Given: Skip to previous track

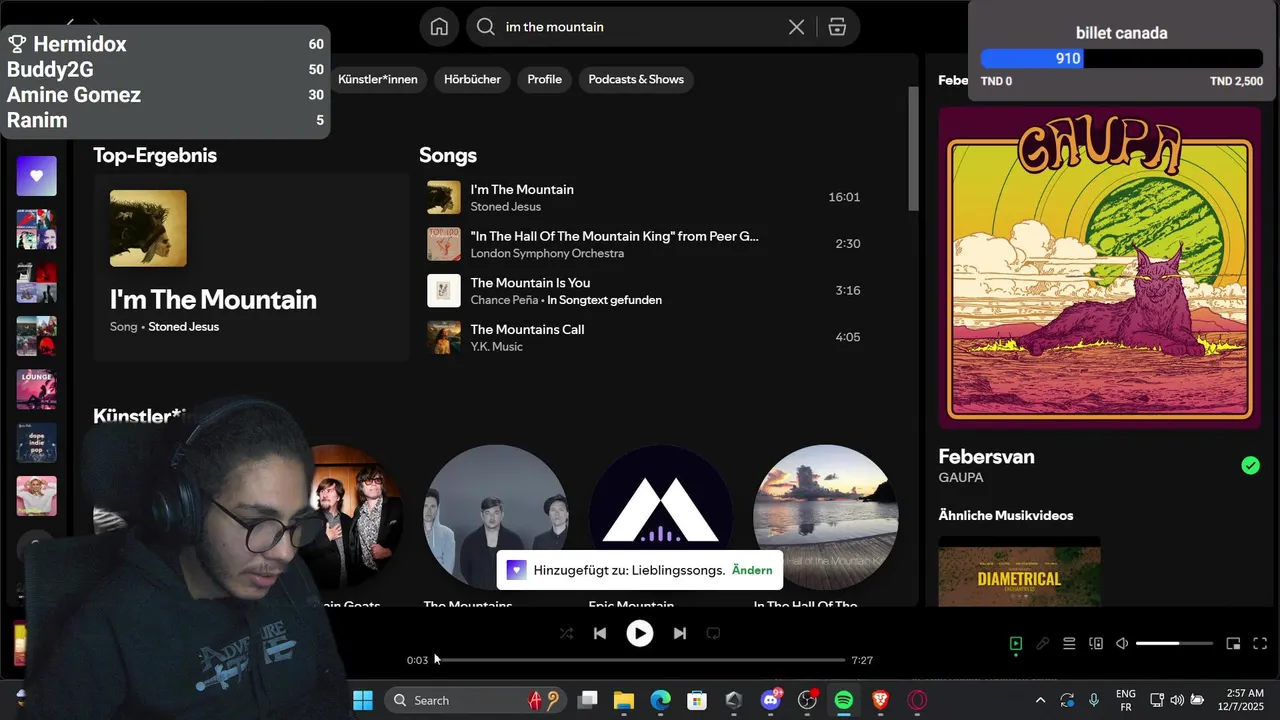Looking at the screenshot, I should pos(600,633).
